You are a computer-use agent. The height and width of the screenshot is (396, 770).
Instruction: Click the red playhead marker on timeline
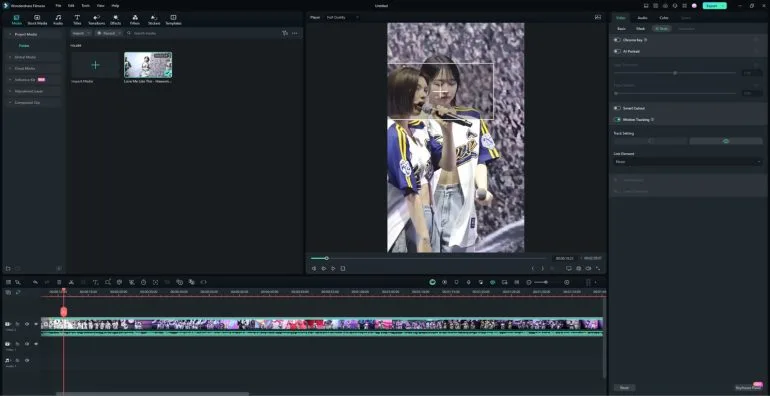click(63, 311)
